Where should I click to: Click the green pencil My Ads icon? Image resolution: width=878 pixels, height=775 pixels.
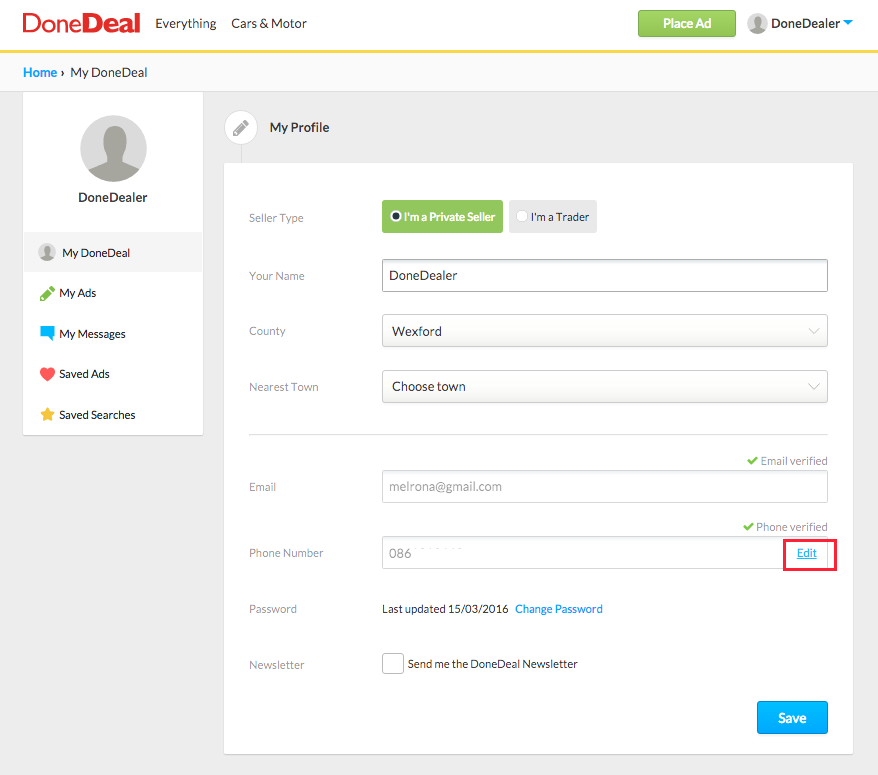tap(47, 293)
